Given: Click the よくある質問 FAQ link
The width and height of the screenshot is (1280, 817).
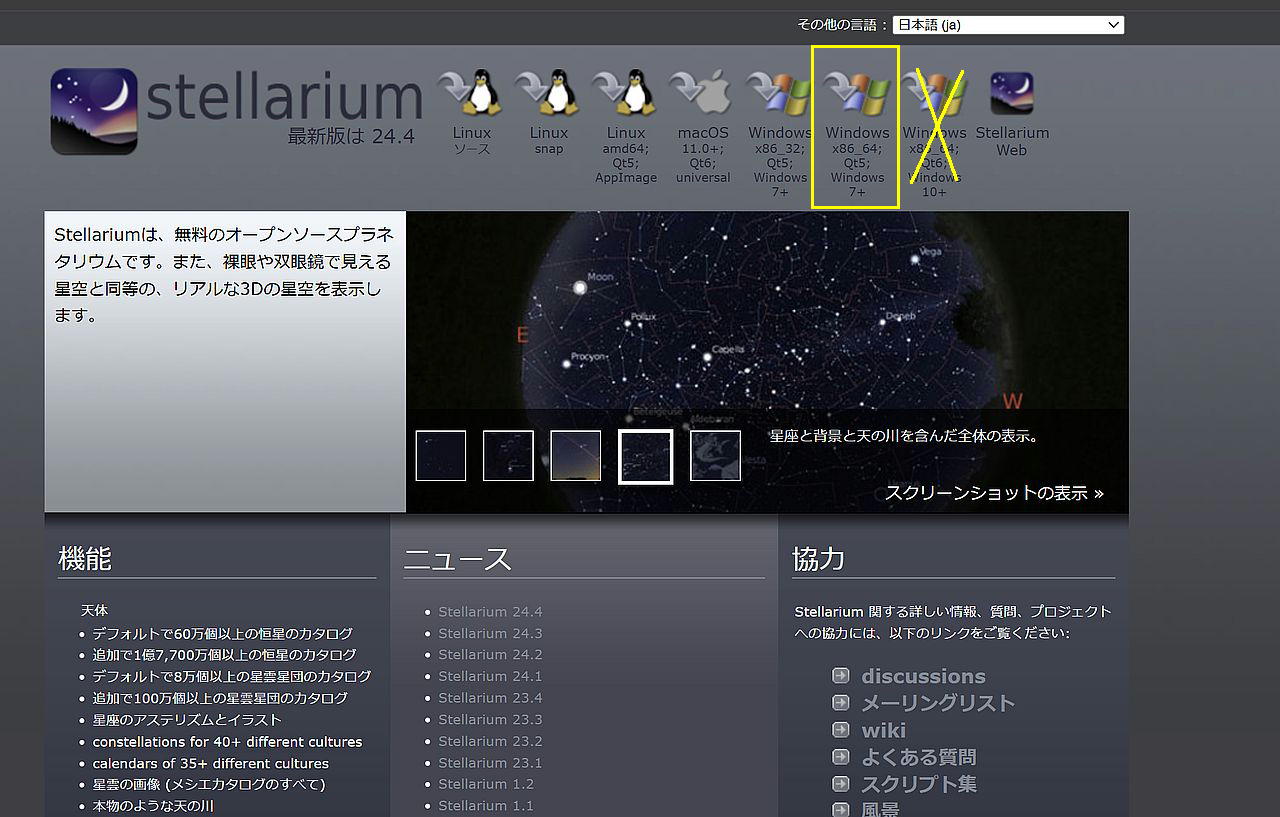Looking at the screenshot, I should pyautogui.click(x=918, y=757).
